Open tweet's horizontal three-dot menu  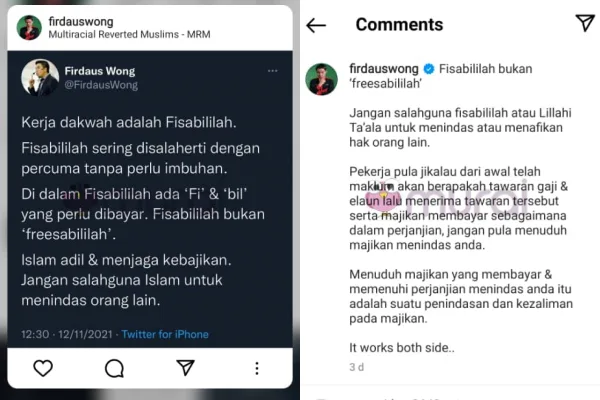(x=272, y=71)
